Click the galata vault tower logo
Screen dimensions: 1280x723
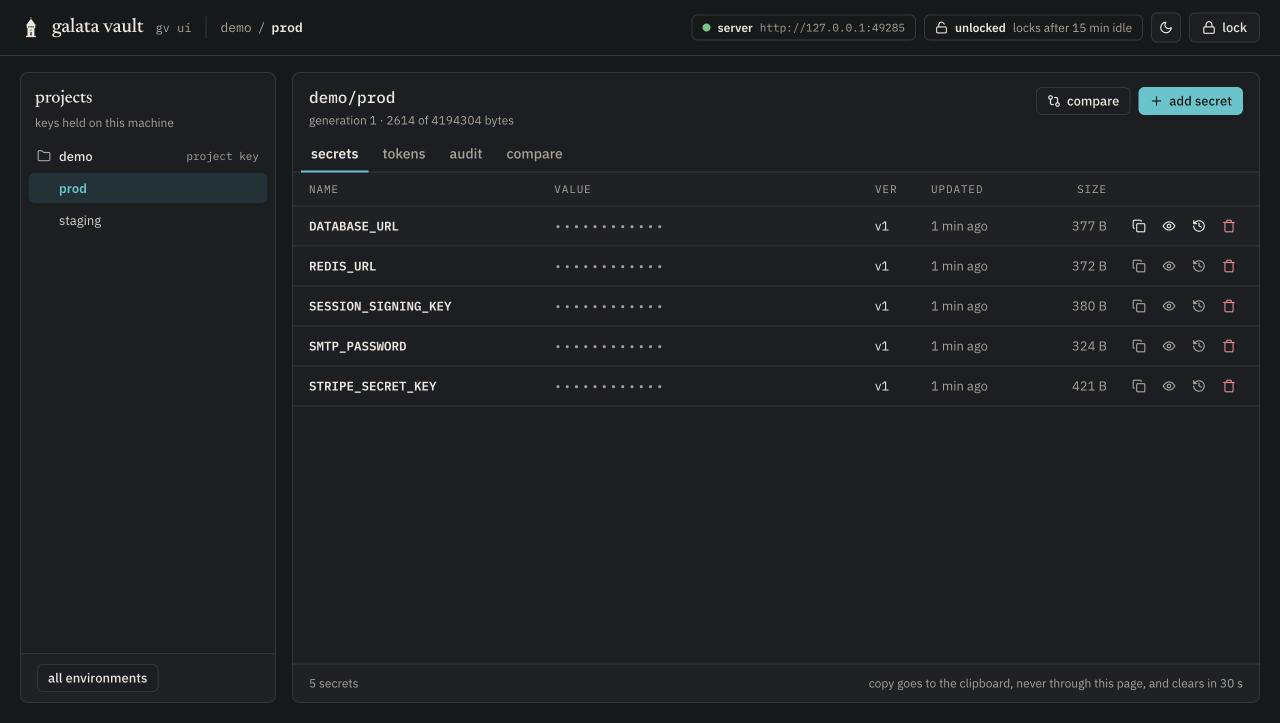tap(31, 28)
